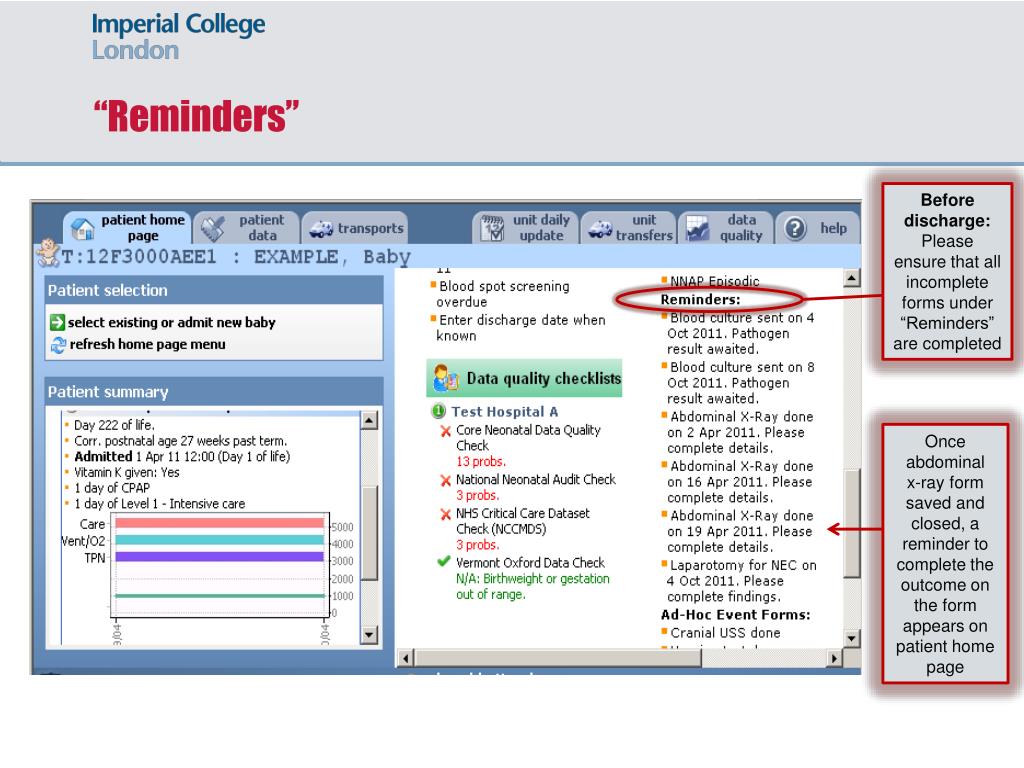Open Blood spot screening overdue item

(503, 294)
